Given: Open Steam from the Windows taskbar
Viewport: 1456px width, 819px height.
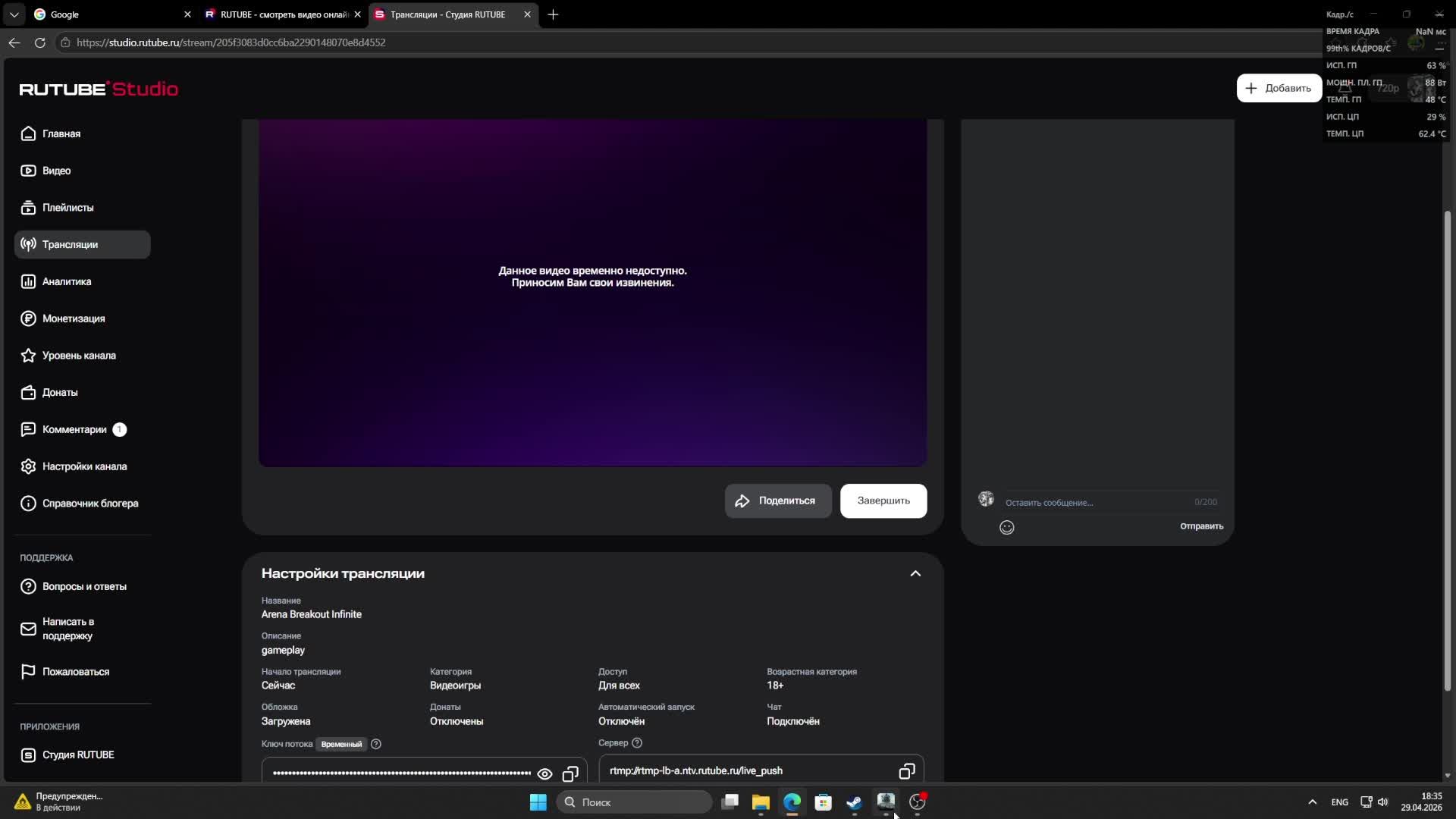Looking at the screenshot, I should pyautogui.click(x=854, y=802).
